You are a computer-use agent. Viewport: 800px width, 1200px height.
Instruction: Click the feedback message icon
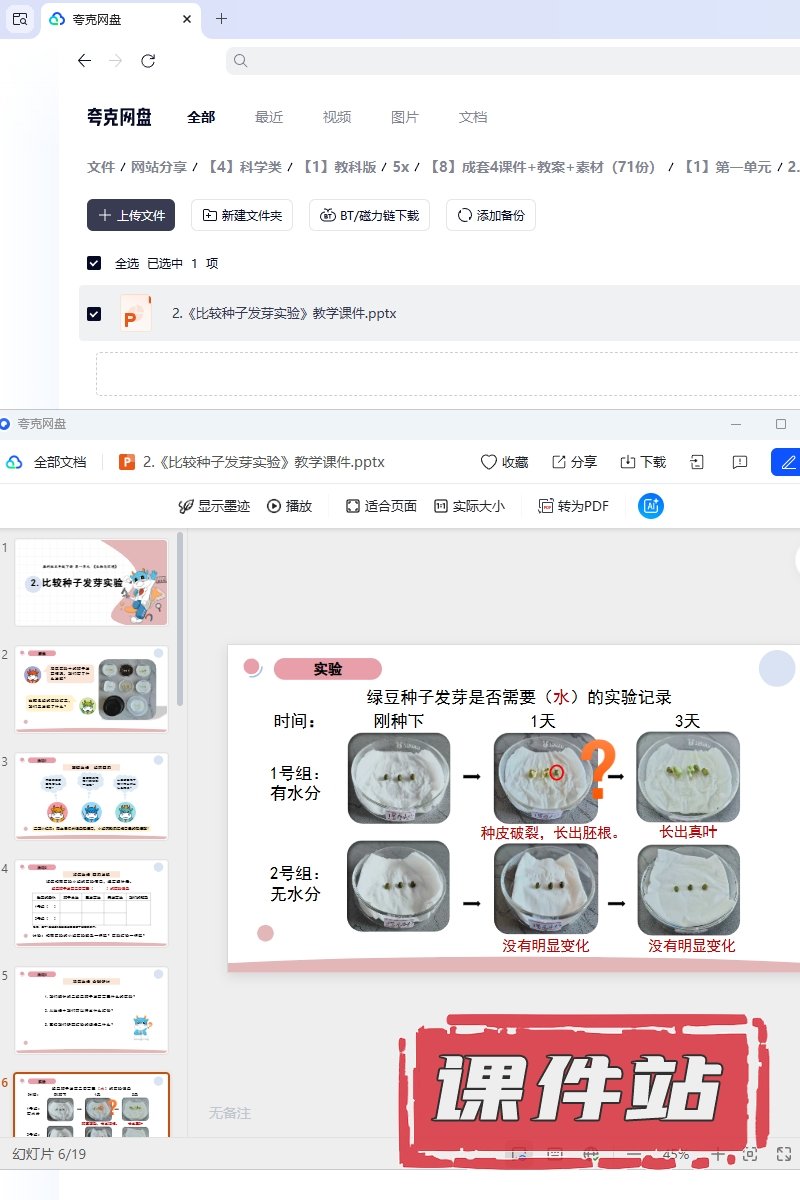click(740, 462)
